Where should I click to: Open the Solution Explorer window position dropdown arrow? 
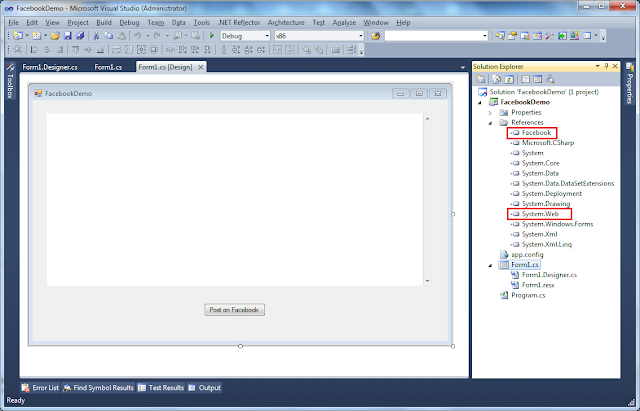[598, 66]
